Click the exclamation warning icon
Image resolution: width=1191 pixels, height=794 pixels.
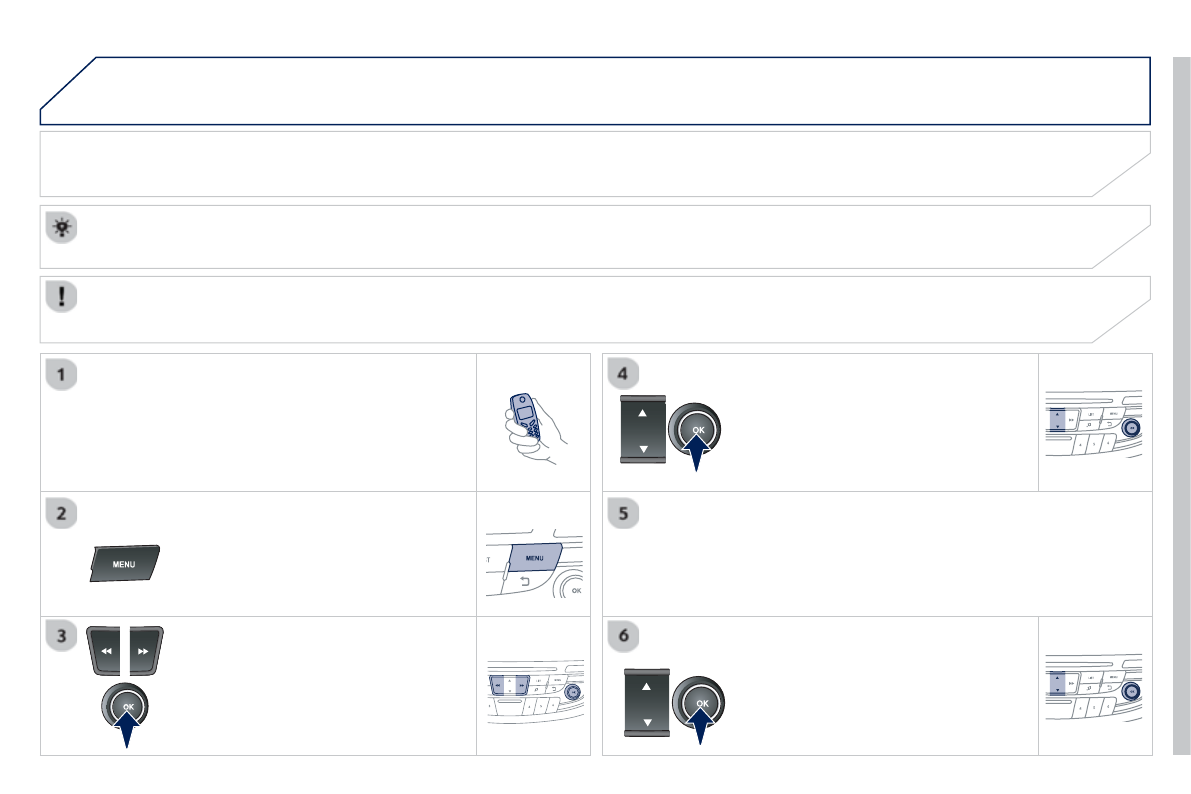pos(62,297)
